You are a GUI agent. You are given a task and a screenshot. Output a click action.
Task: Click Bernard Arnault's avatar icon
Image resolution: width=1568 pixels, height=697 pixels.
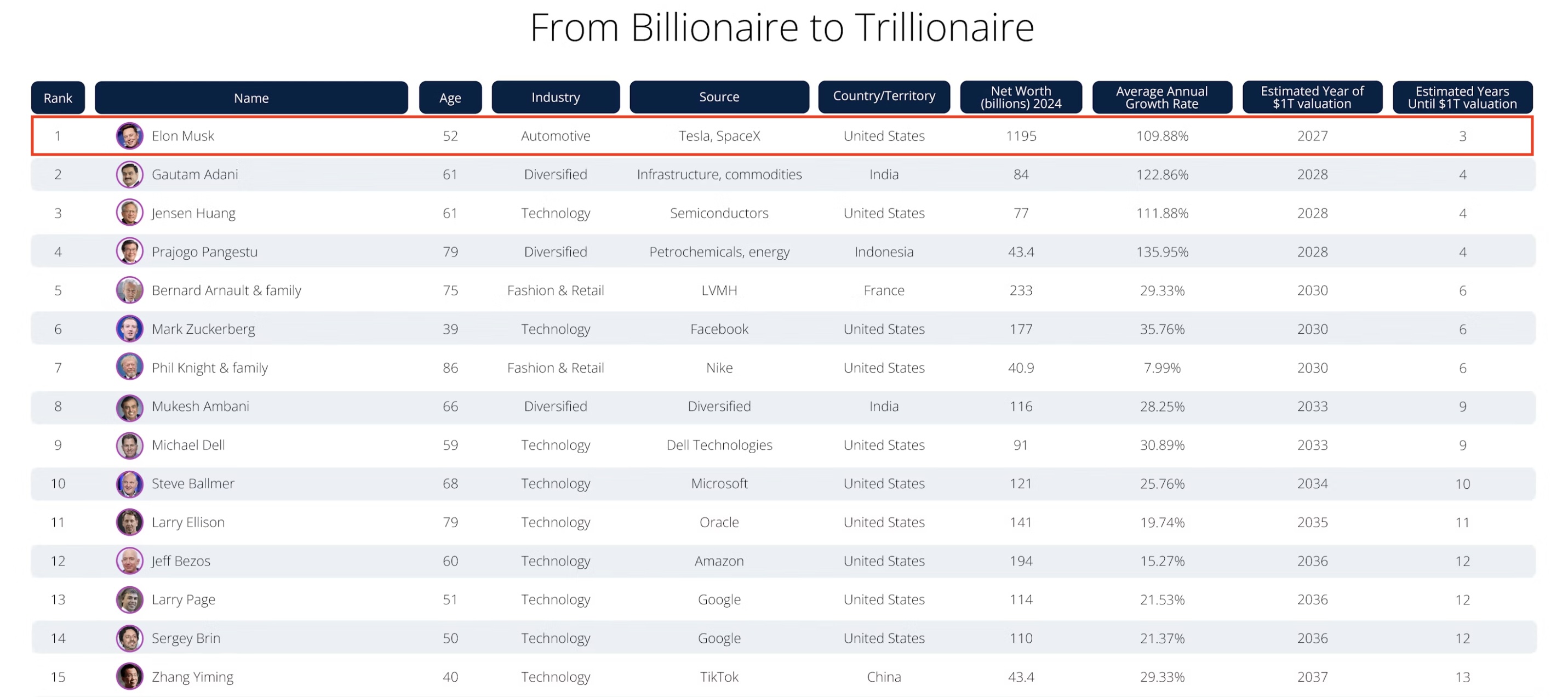click(x=130, y=290)
